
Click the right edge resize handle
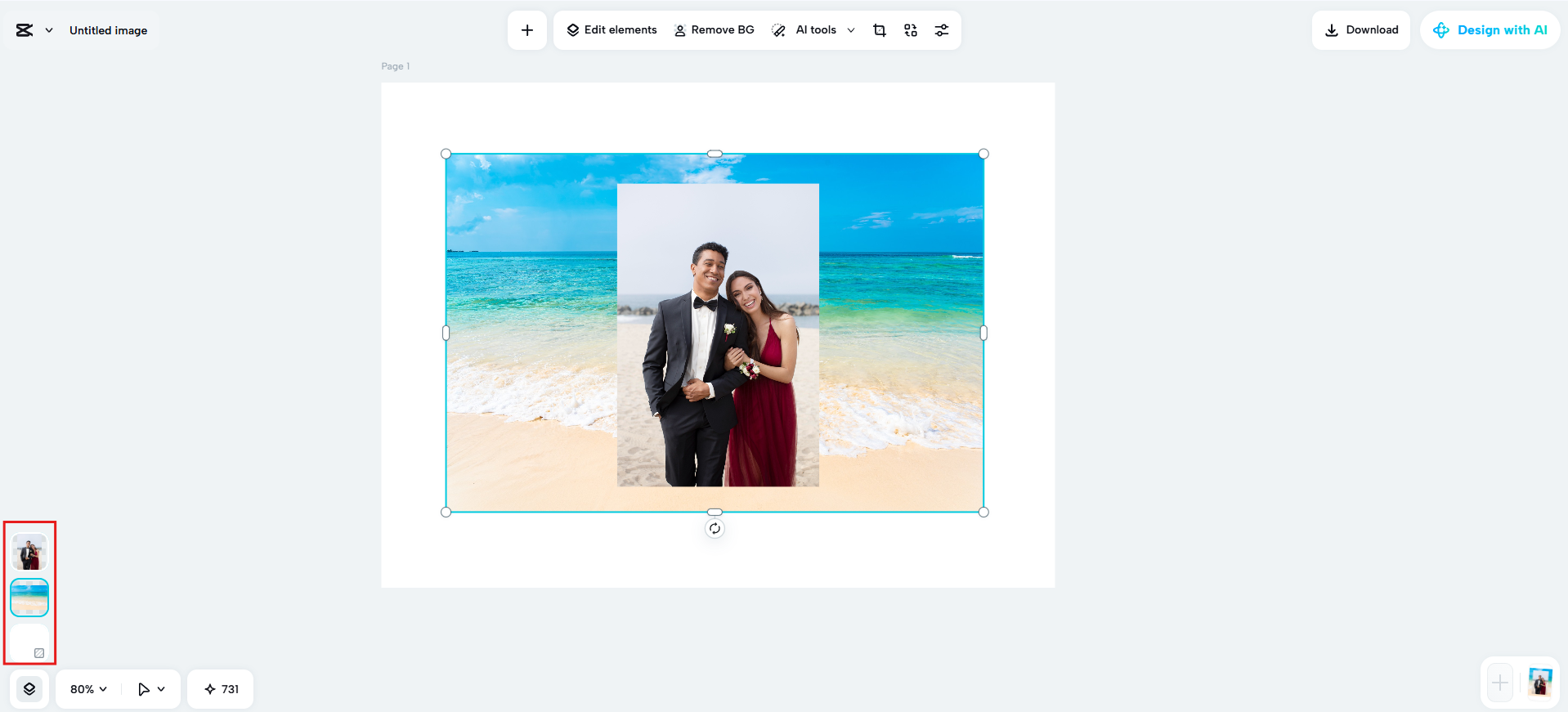[983, 333]
